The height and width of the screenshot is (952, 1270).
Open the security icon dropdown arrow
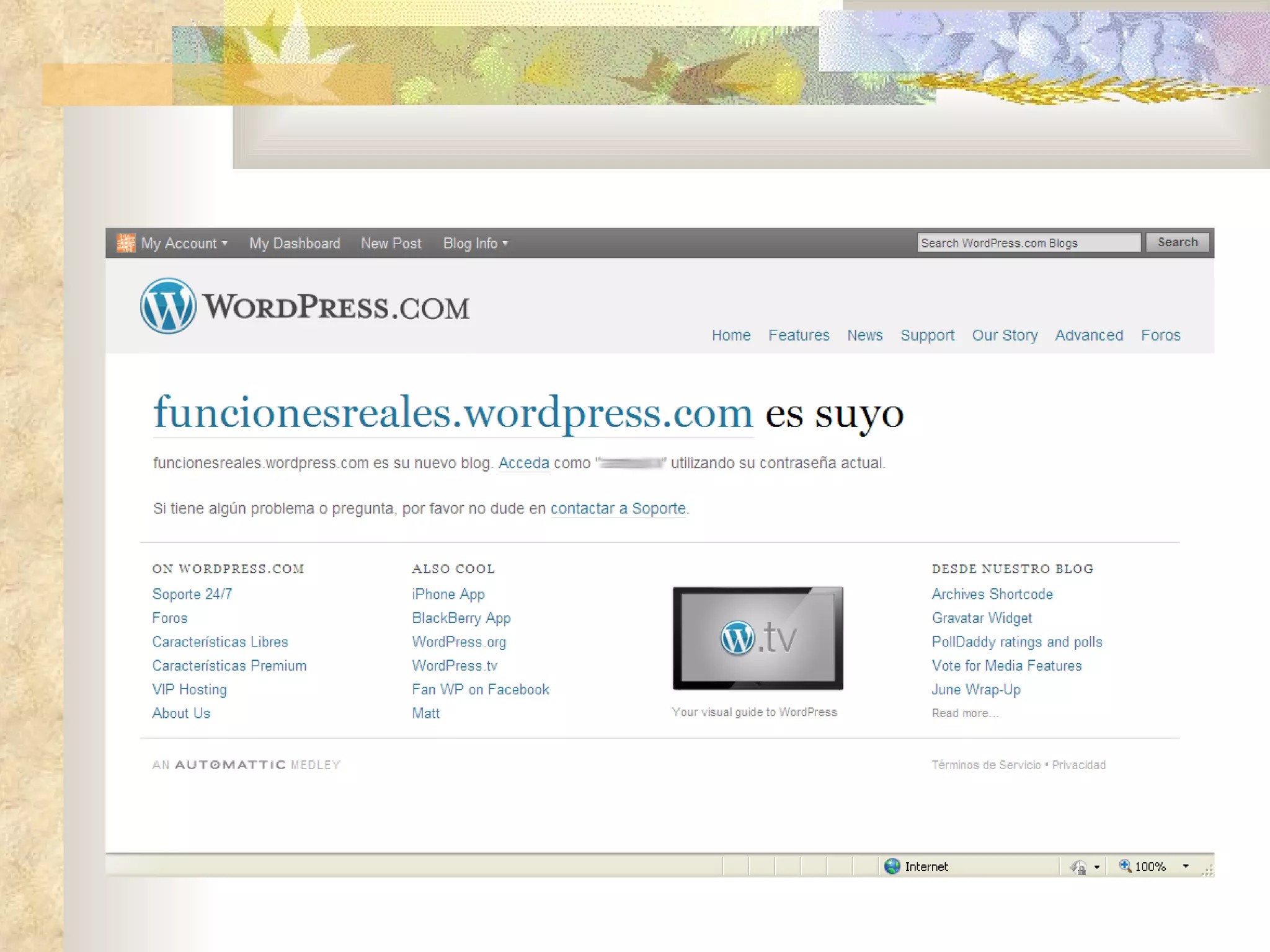pyautogui.click(x=1097, y=867)
